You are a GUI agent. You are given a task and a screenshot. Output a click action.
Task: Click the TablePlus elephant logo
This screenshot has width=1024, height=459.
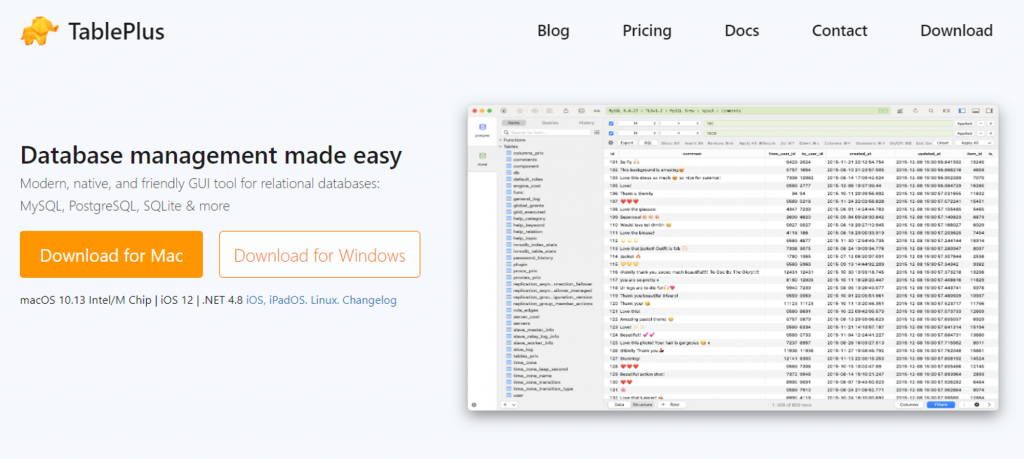click(40, 31)
